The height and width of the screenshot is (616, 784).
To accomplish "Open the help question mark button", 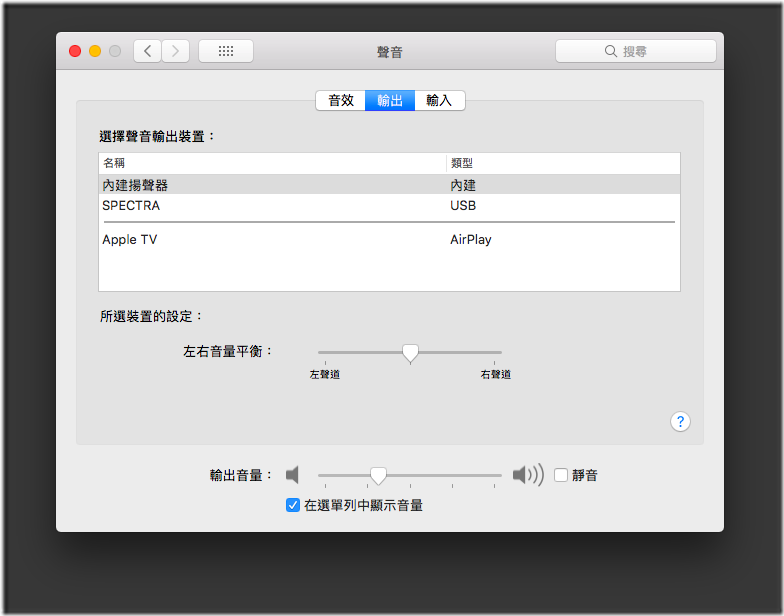I will (680, 421).
